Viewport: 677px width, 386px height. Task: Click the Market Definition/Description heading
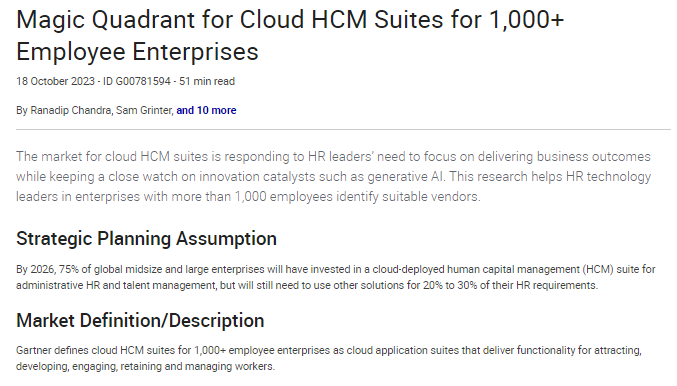[140, 321]
